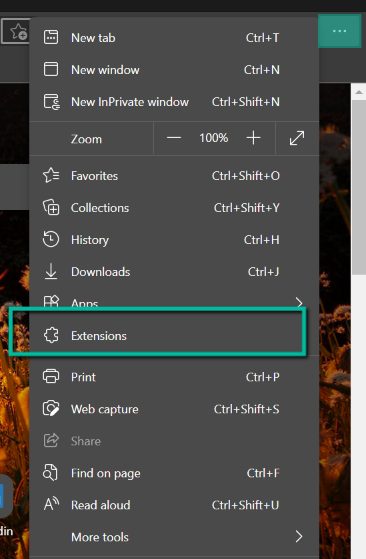The width and height of the screenshot is (366, 559).
Task: Expand the Apps submenu arrow
Action: point(299,303)
